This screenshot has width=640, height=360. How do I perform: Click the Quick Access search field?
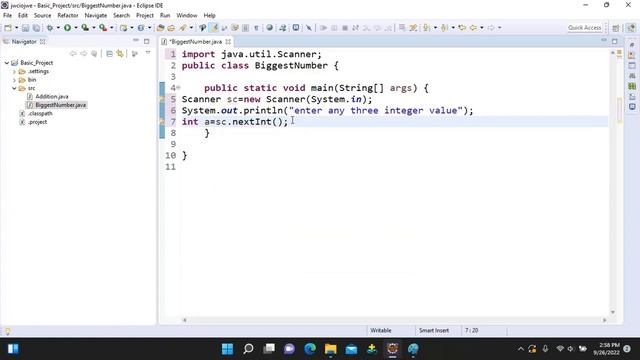point(584,28)
